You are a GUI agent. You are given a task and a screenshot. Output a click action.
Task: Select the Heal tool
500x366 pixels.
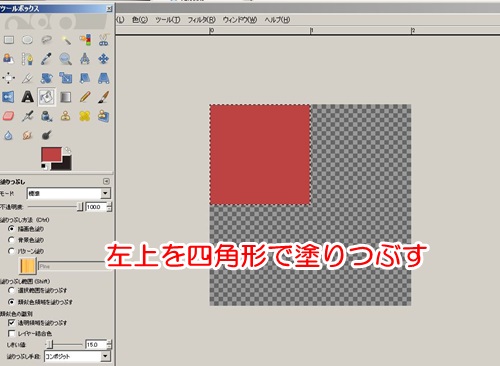tap(85, 116)
